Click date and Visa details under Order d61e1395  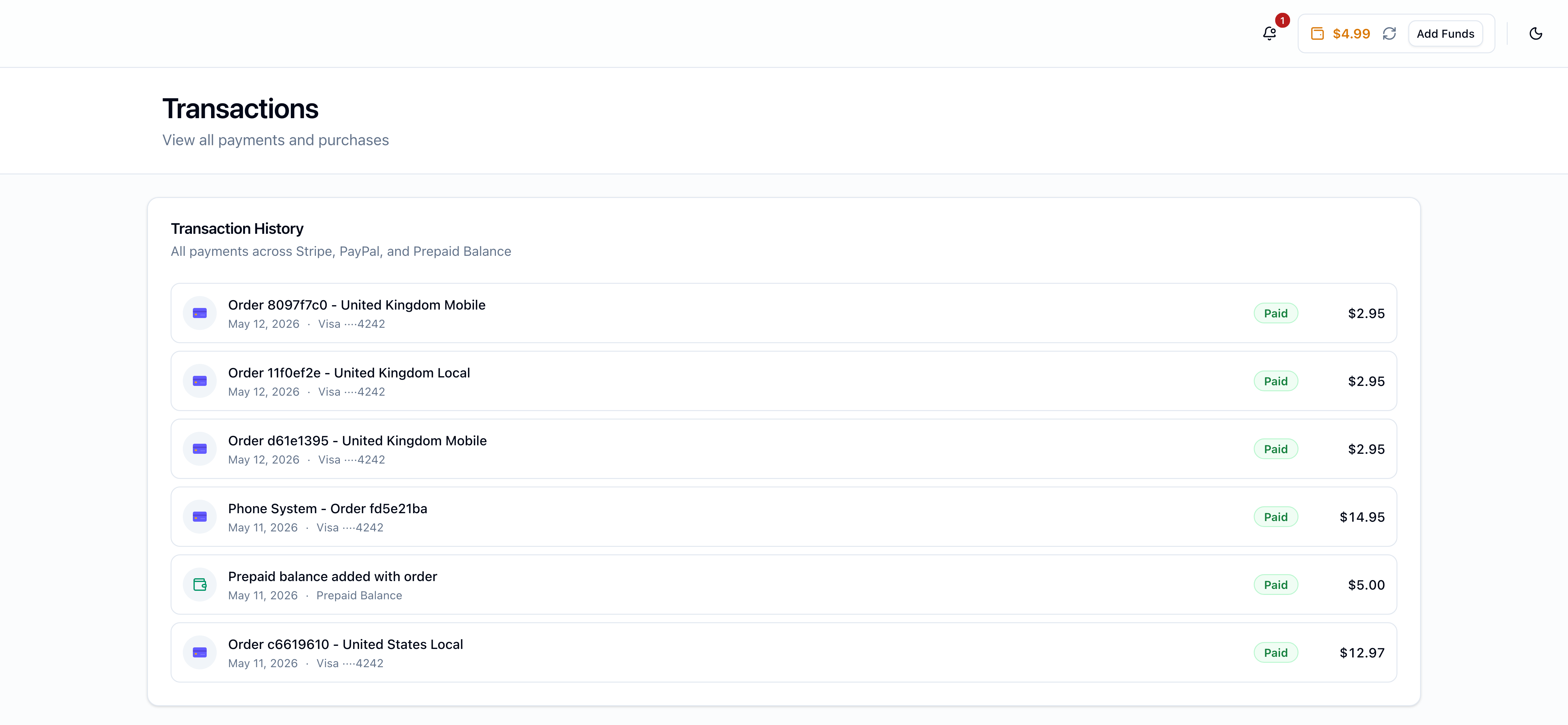[x=306, y=460]
